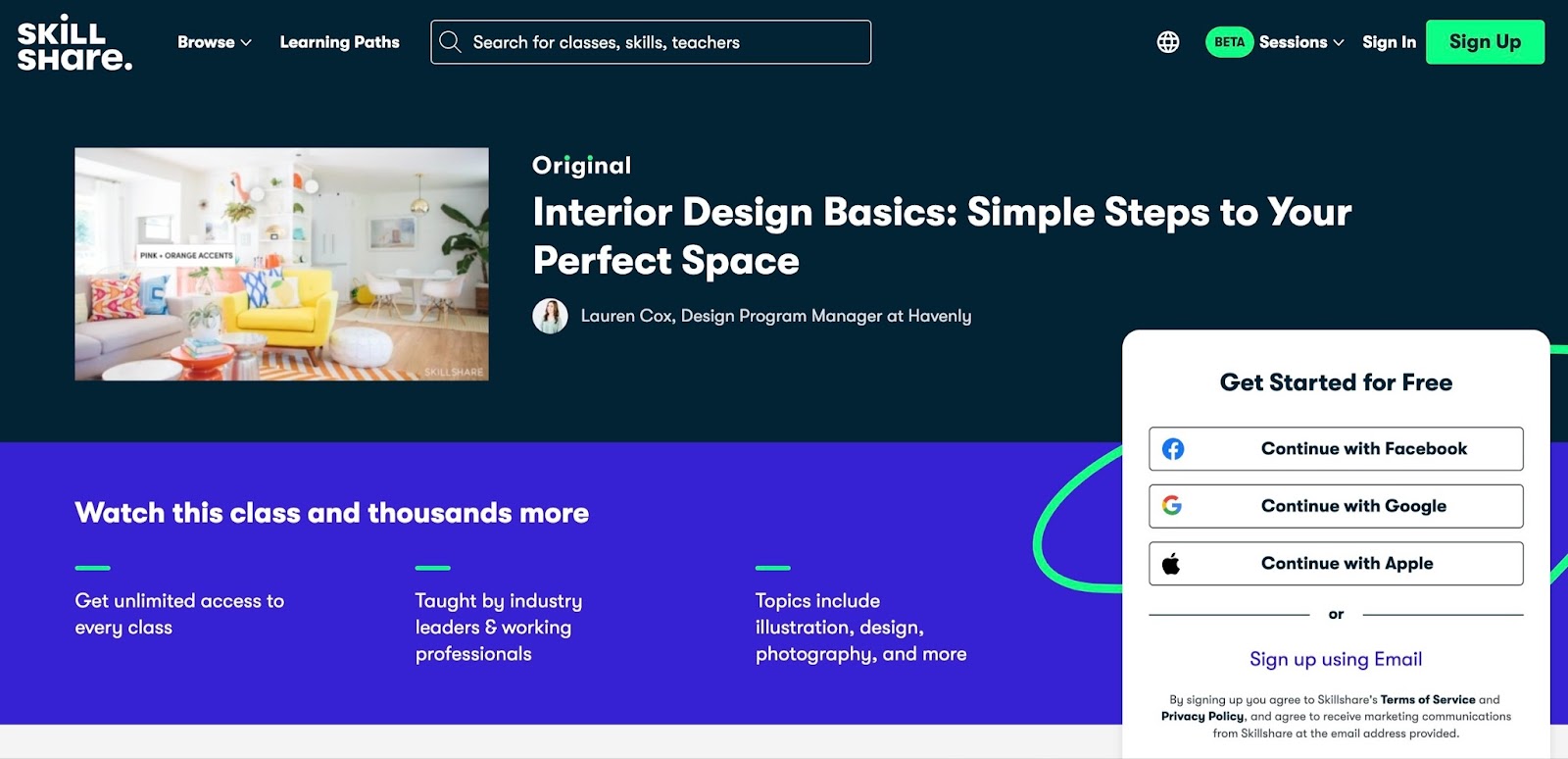
Task: Click Continue with Facebook
Action: tap(1336, 449)
